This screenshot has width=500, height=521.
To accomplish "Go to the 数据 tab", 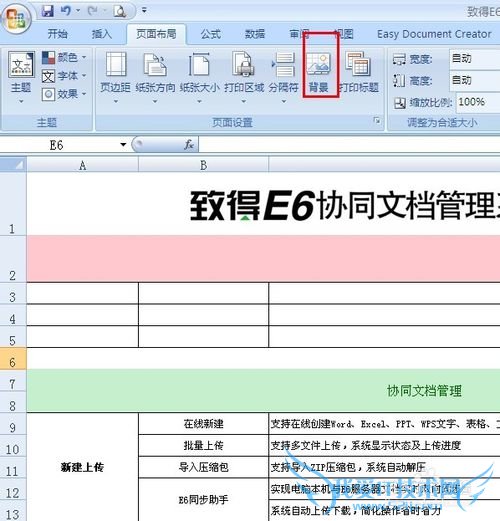I will pyautogui.click(x=255, y=34).
